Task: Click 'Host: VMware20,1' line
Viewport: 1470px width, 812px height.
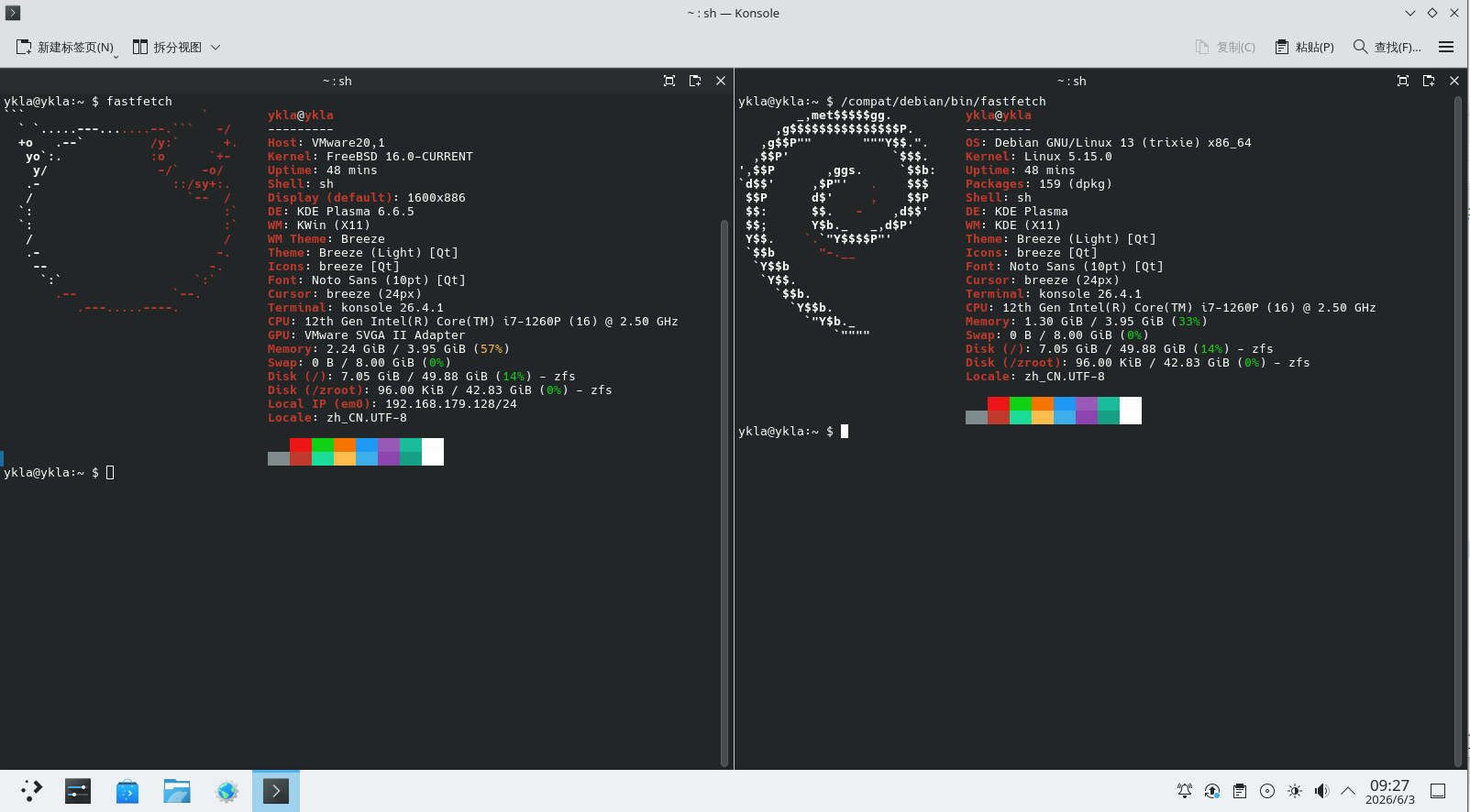Action: tap(326, 143)
